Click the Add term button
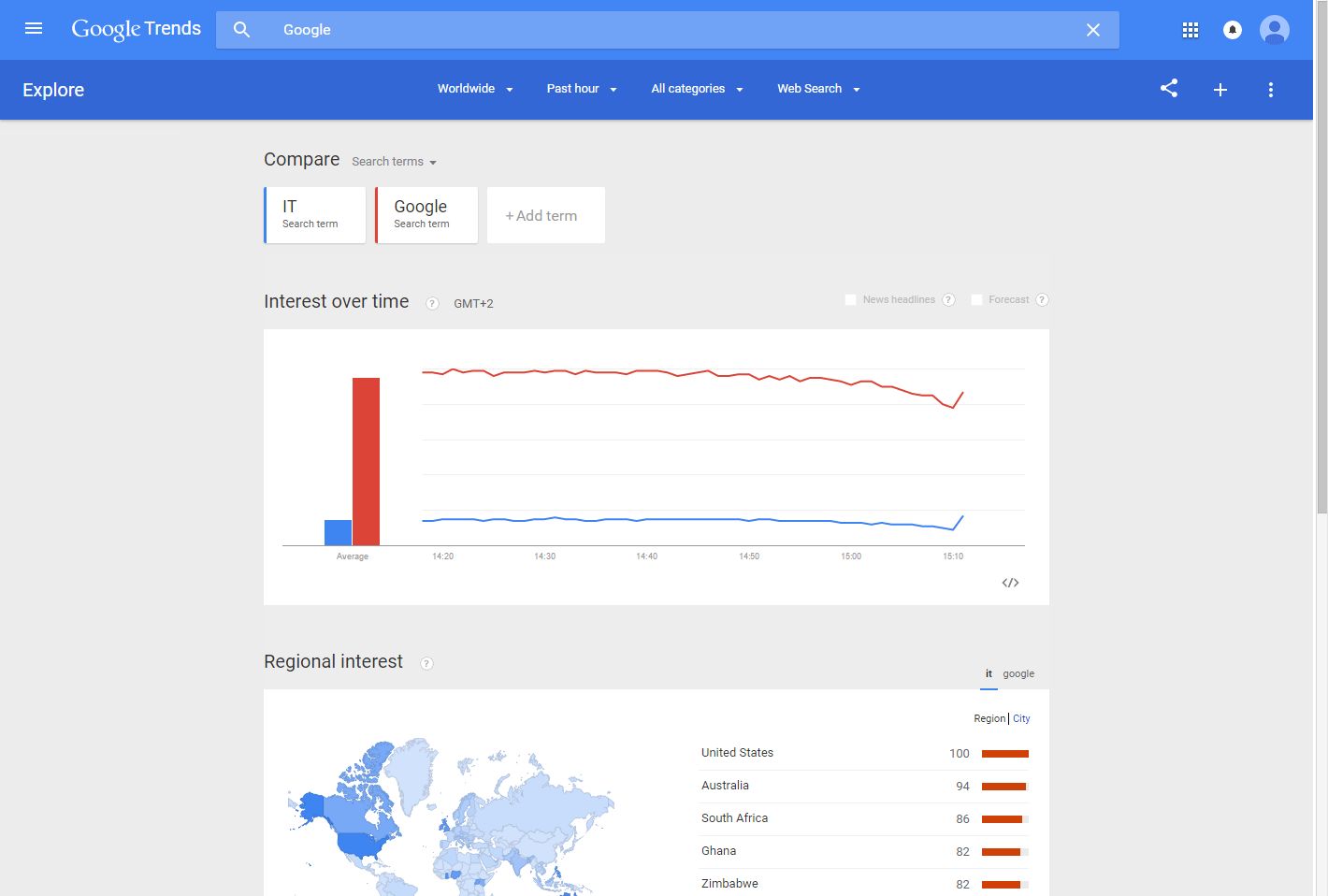Viewport: 1328px width, 896px height. click(x=545, y=215)
